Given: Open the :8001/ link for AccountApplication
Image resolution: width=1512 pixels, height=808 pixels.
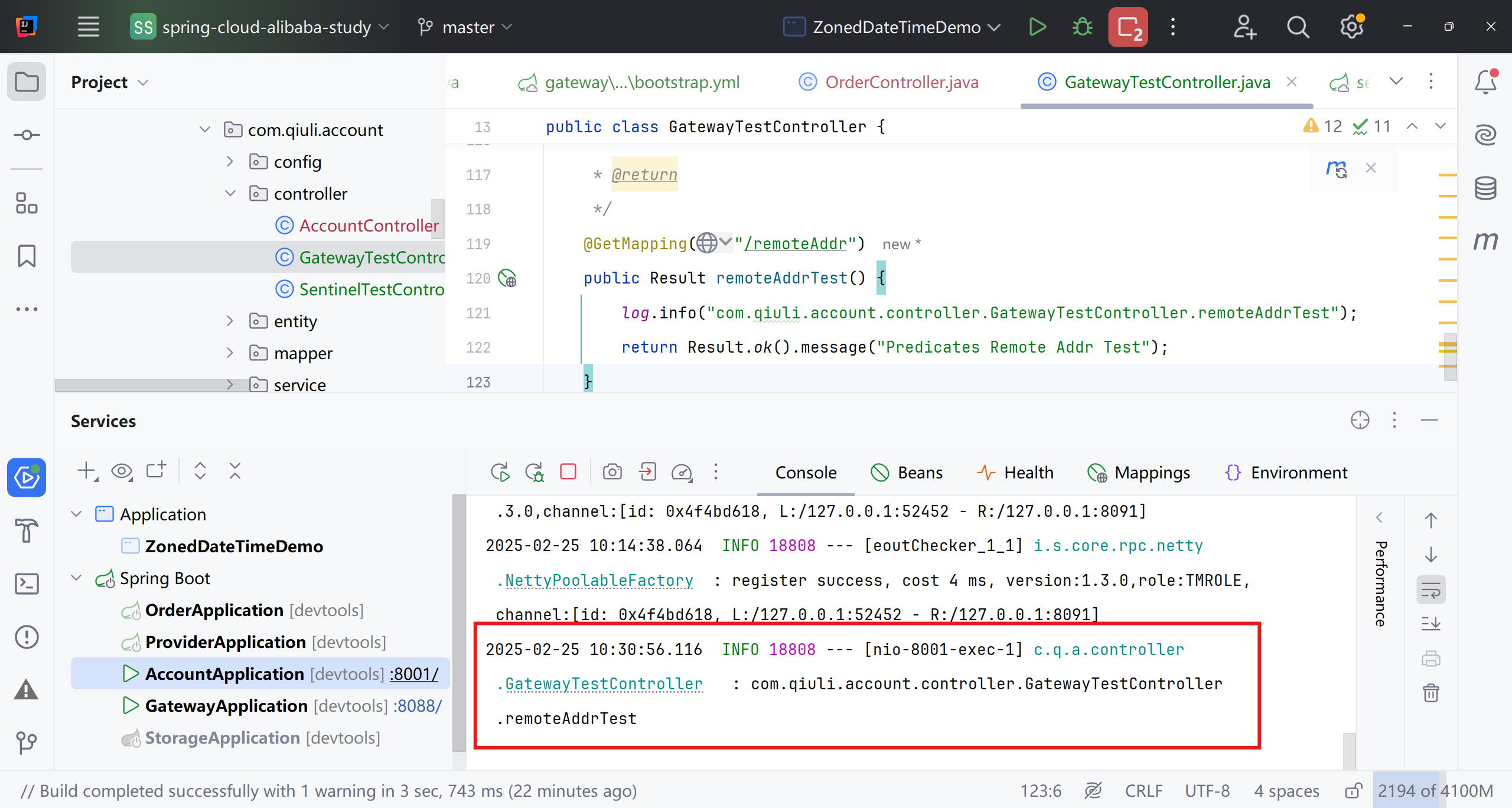Looking at the screenshot, I should pos(413,674).
